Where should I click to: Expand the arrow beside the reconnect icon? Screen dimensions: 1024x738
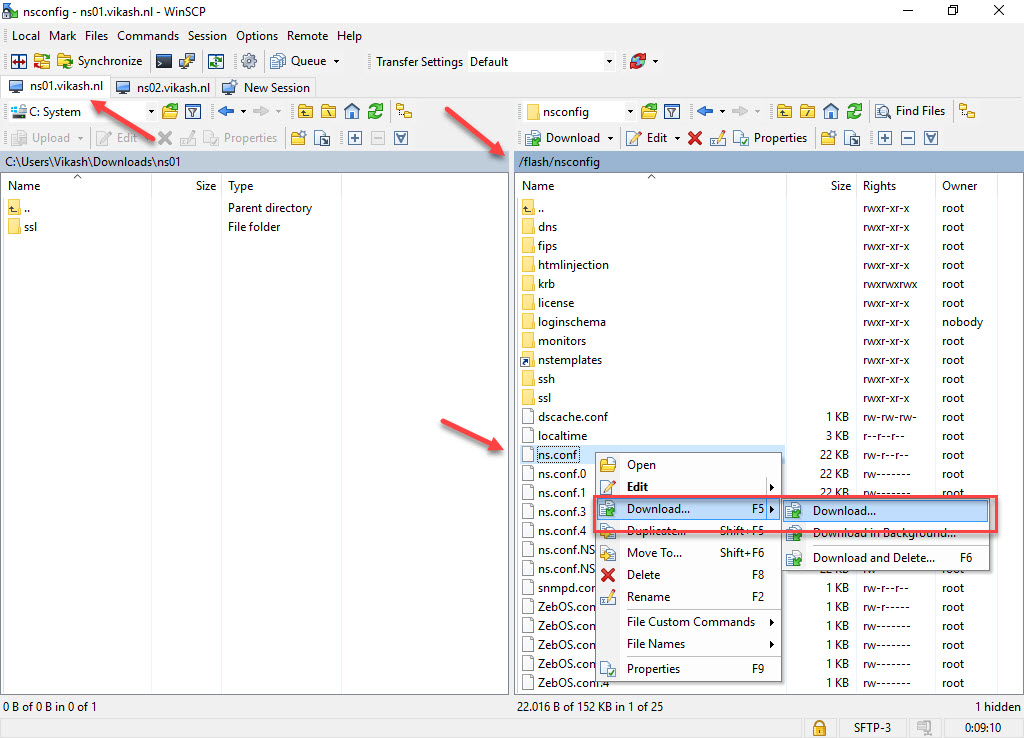point(656,61)
